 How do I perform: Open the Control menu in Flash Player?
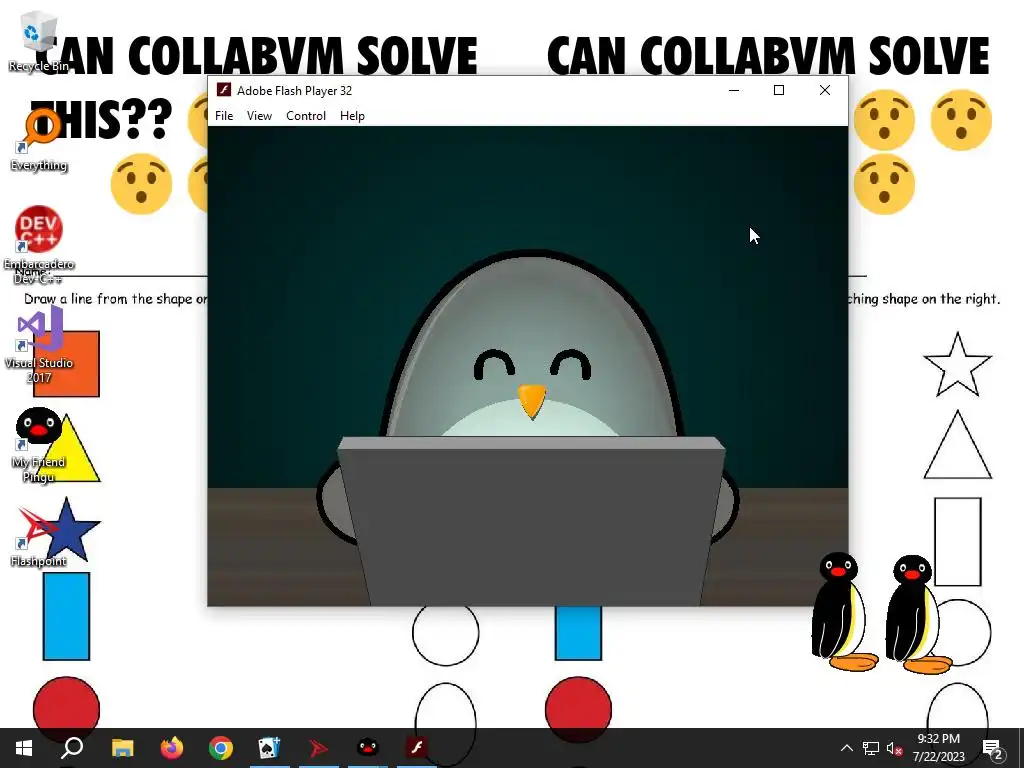pyautogui.click(x=306, y=116)
